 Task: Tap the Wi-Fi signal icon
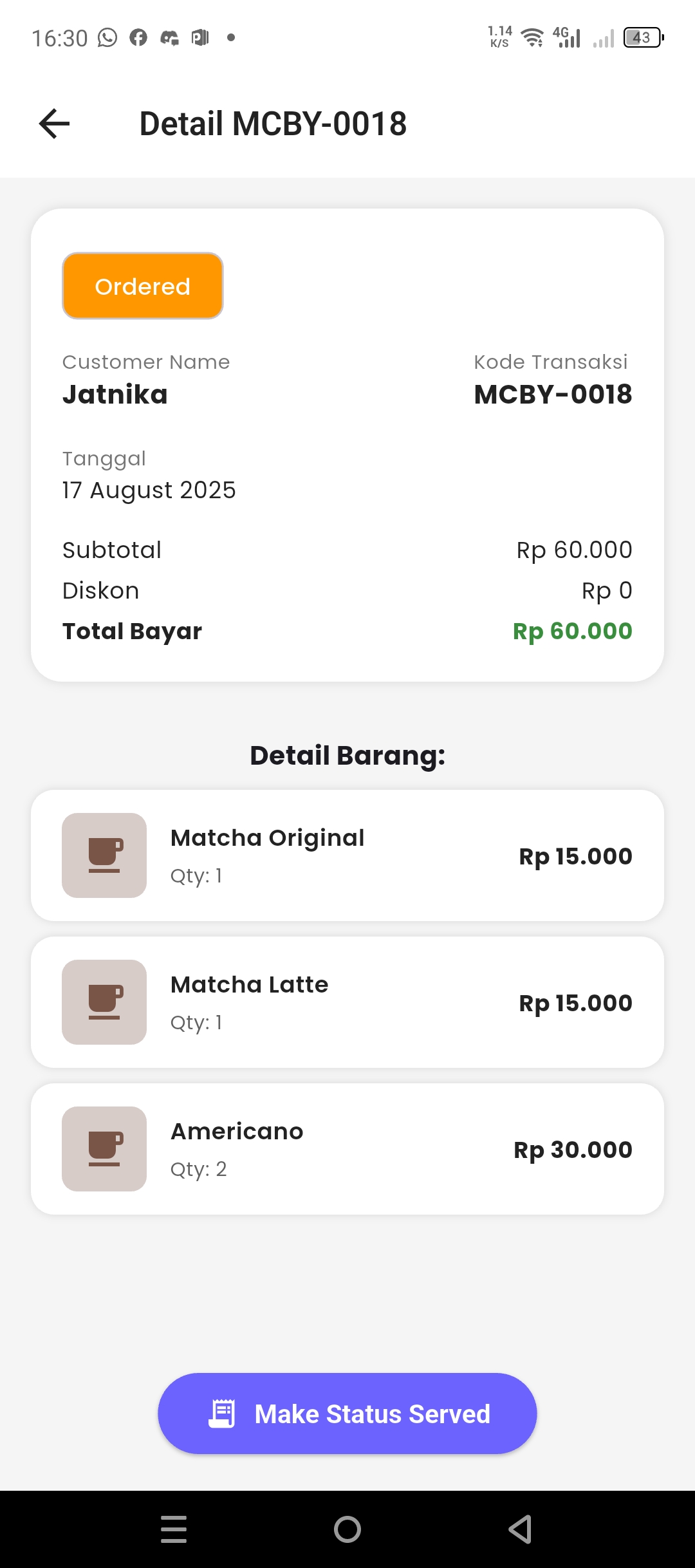click(532, 38)
